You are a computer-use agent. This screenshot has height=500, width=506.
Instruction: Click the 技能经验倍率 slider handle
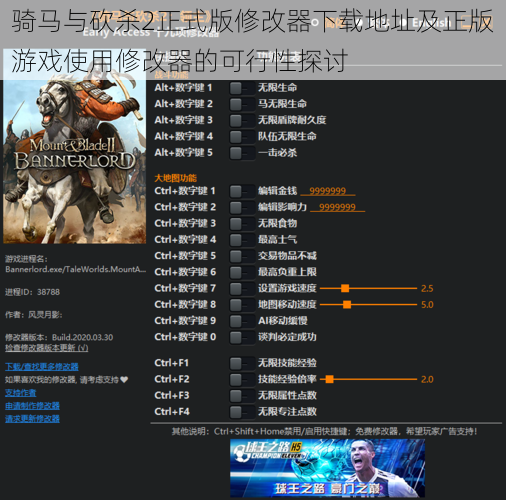coord(329,379)
